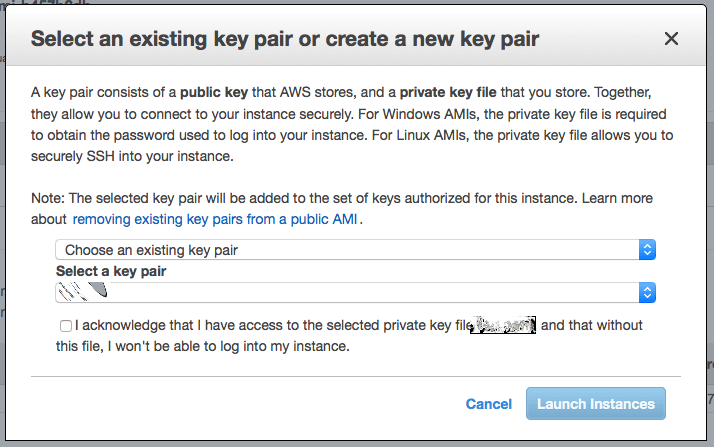Click the "Select a key pair" label
The image size is (714, 447).
click(111, 271)
